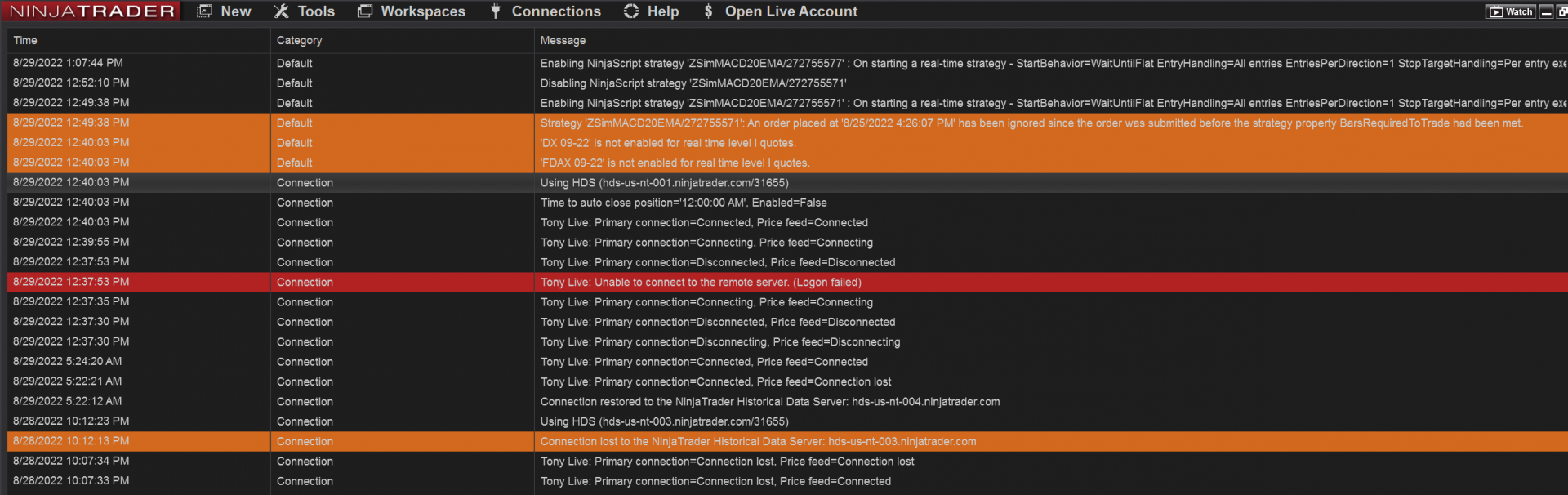Select the FDAX 09-22 quotes warning row
This screenshot has height=495, width=1568.
(675, 163)
